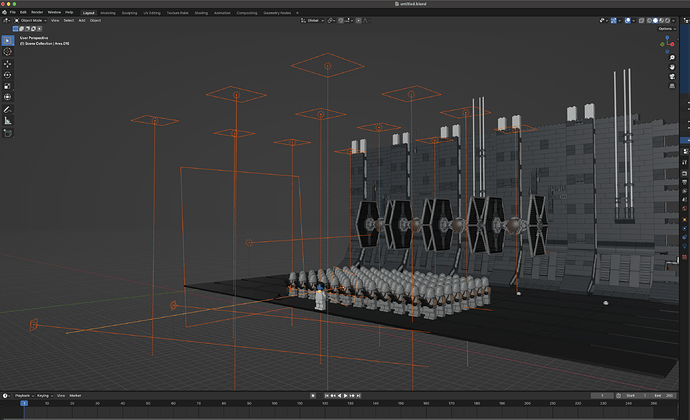Open the Global transform orientation dropdown
The image size is (690, 420).
(312, 20)
